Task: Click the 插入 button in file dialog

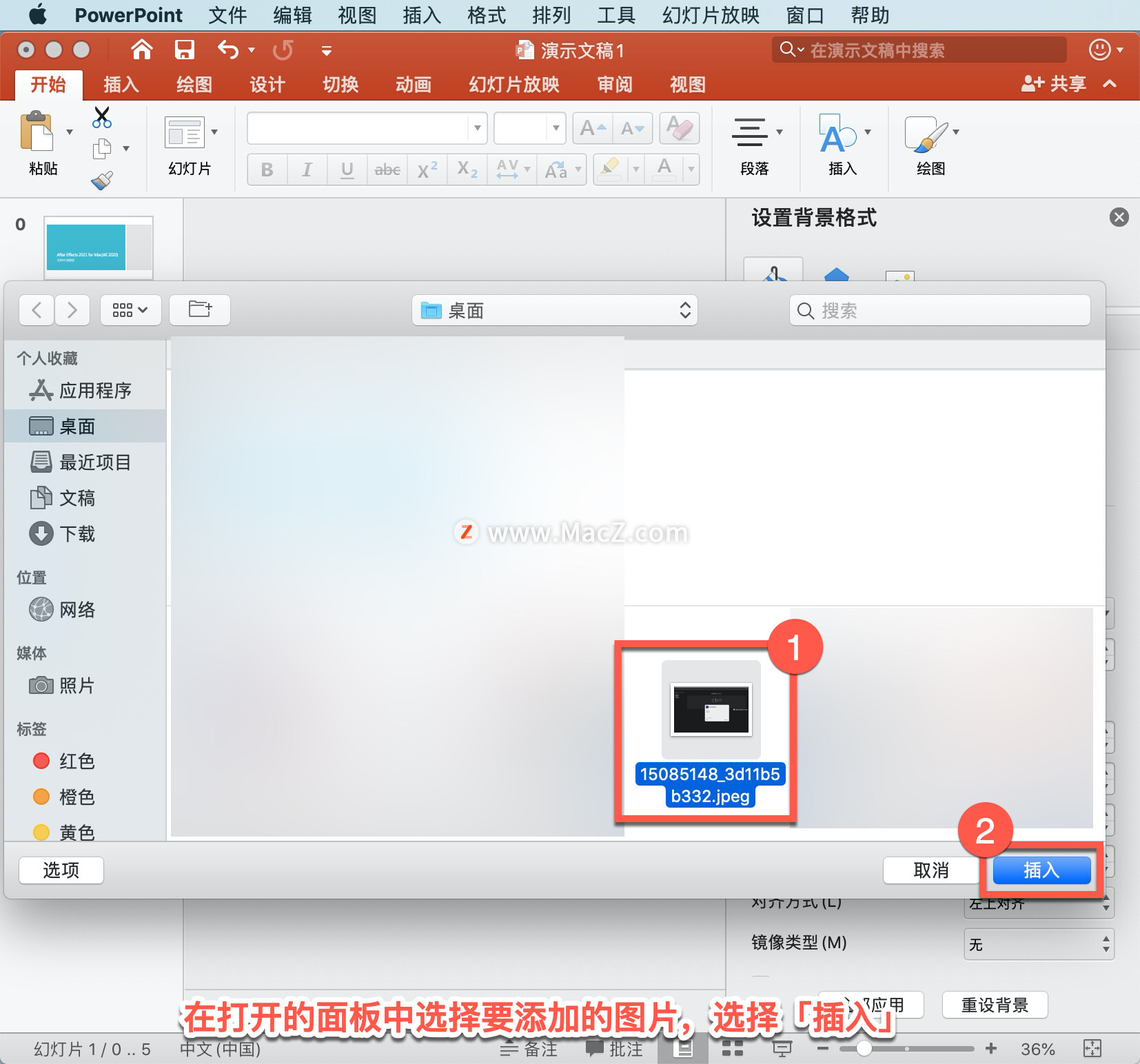Action: tap(1041, 870)
